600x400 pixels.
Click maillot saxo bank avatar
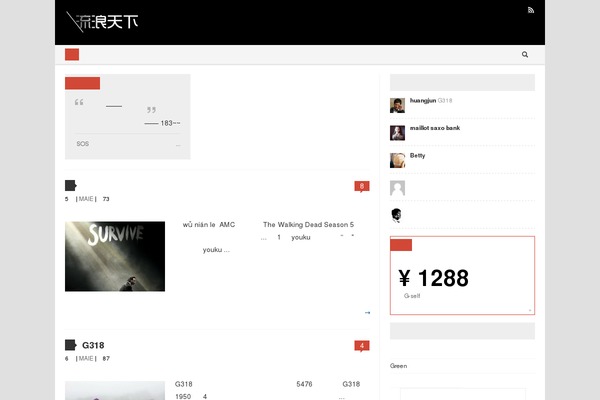point(397,133)
